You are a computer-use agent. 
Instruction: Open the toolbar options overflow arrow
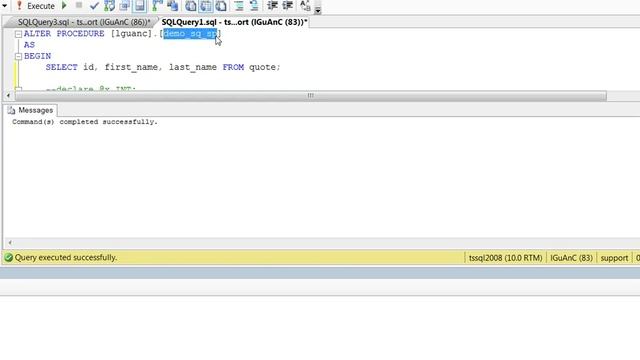coord(318,9)
